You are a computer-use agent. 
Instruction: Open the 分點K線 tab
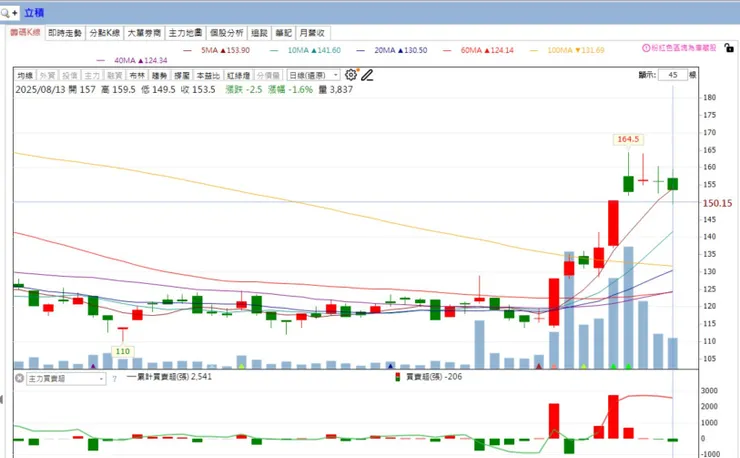click(x=105, y=33)
